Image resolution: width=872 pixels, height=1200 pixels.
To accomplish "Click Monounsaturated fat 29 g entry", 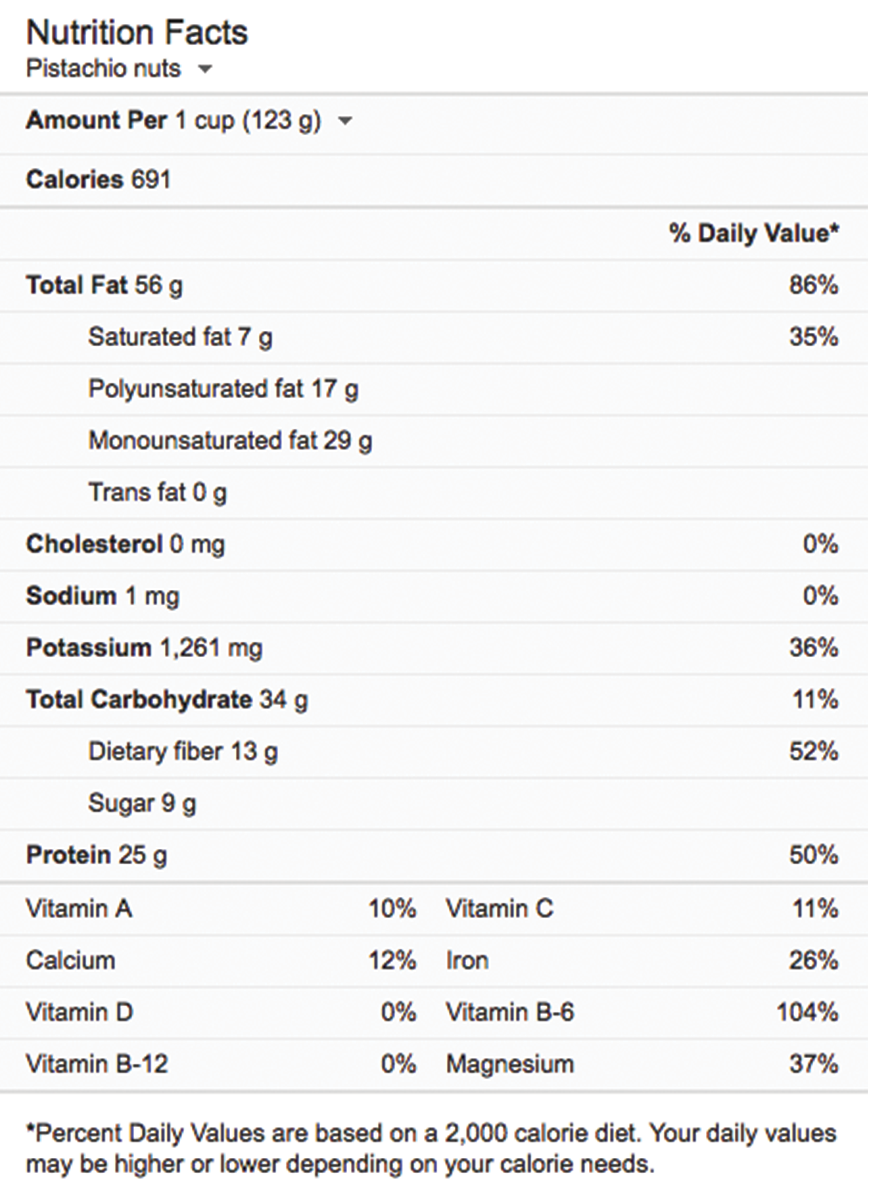I will [x=230, y=441].
